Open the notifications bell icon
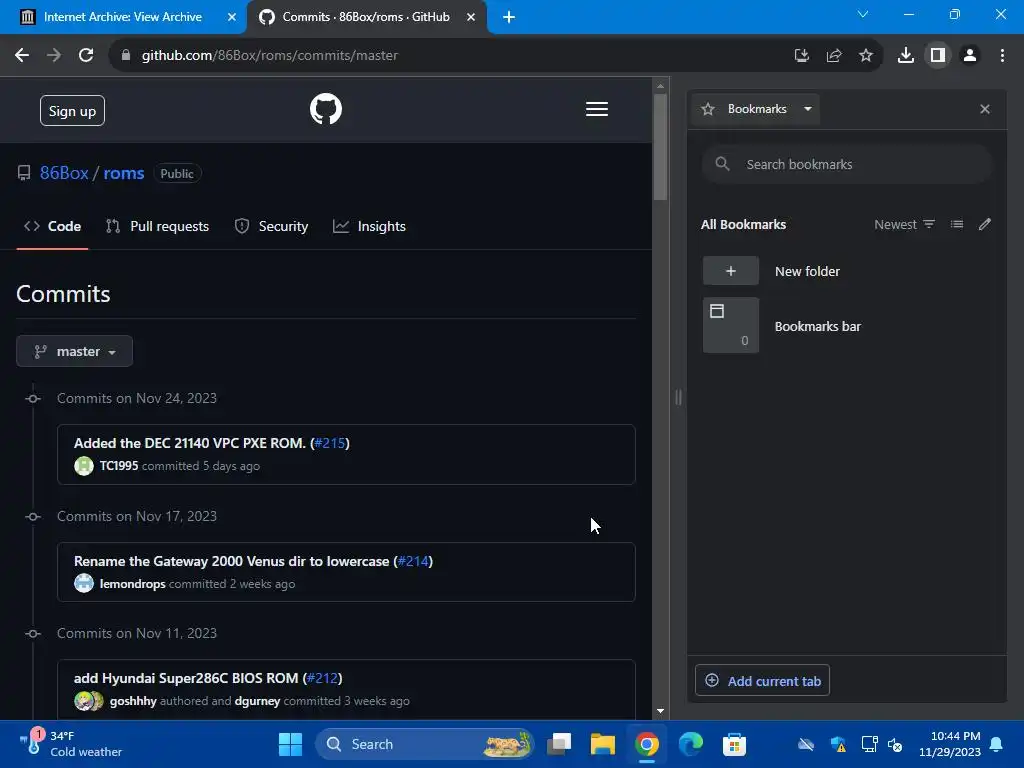The height and width of the screenshot is (768, 1024). [x=997, y=744]
